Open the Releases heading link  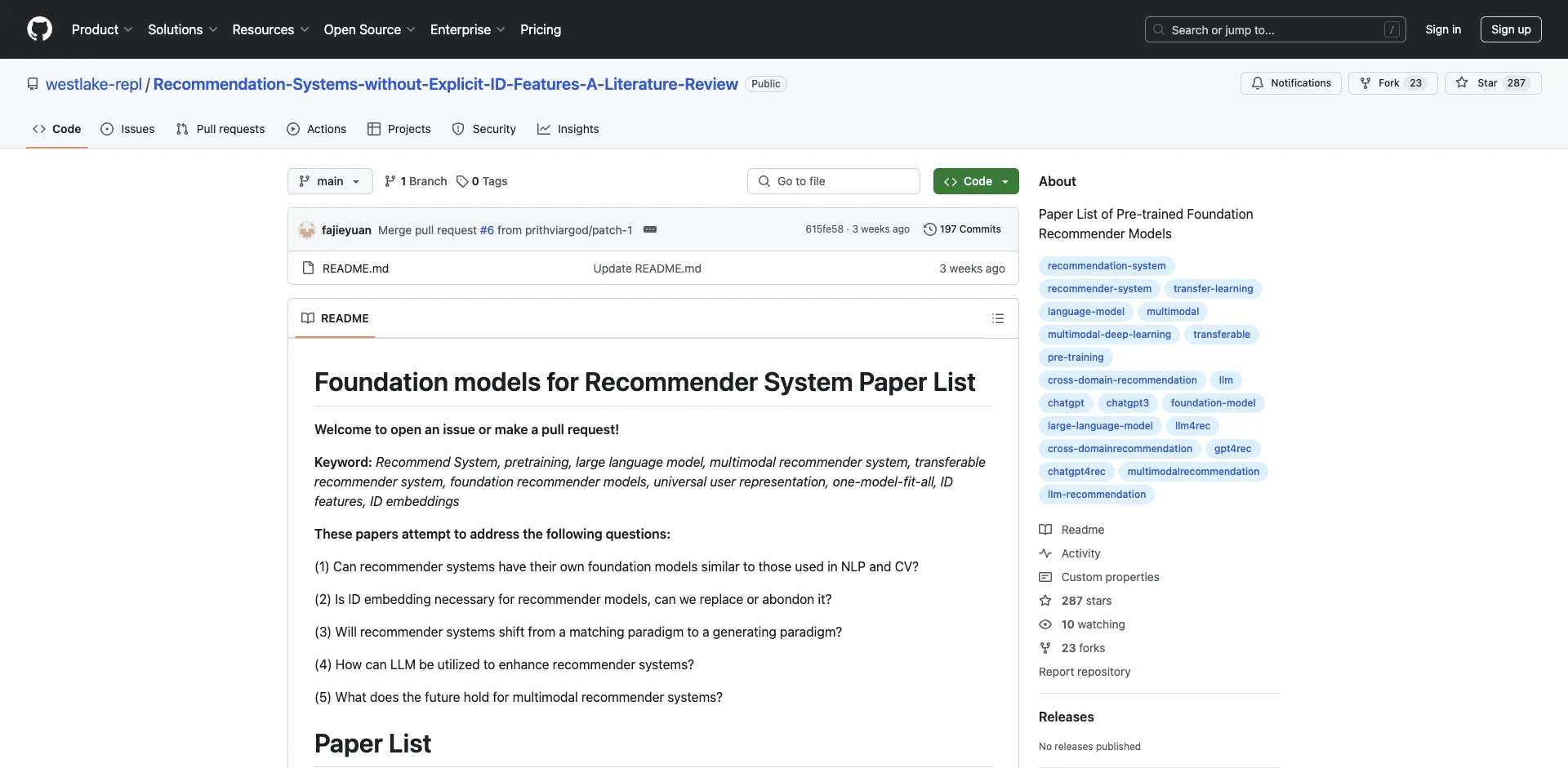point(1066,717)
